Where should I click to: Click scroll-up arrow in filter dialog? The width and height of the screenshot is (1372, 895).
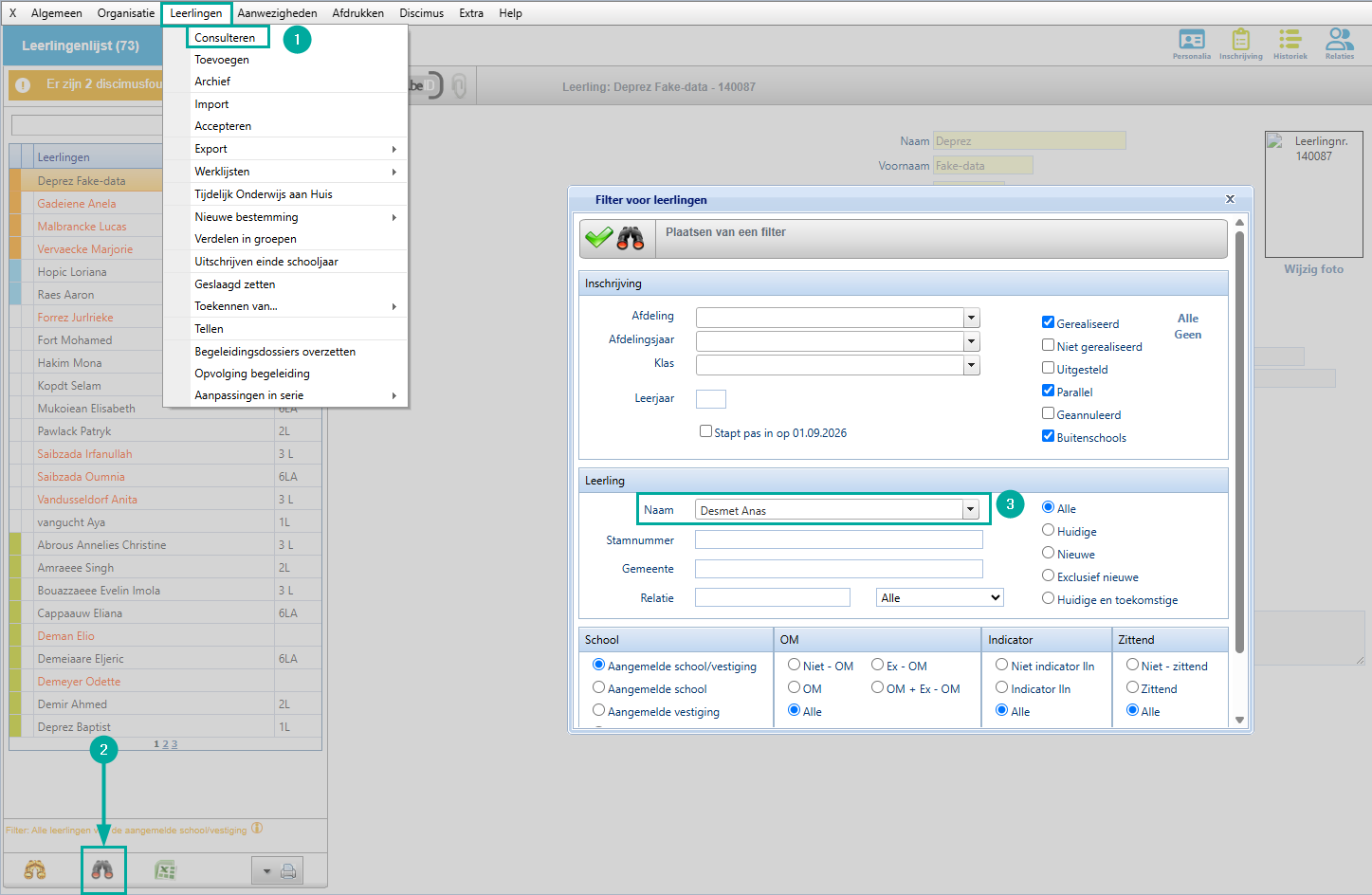pos(1239,222)
